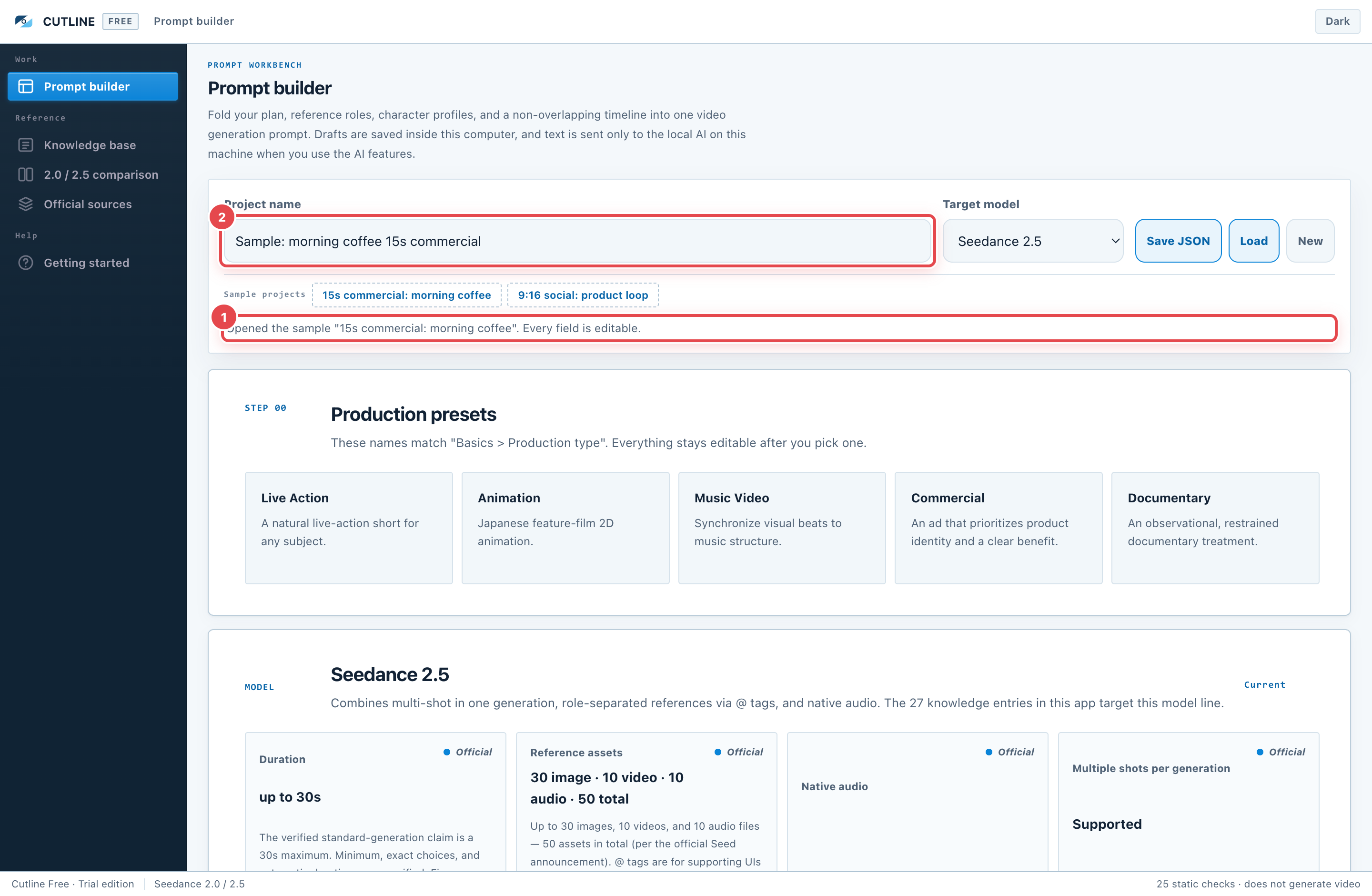Click the Cutline logo icon
This screenshot has width=1372, height=896.
[23, 21]
